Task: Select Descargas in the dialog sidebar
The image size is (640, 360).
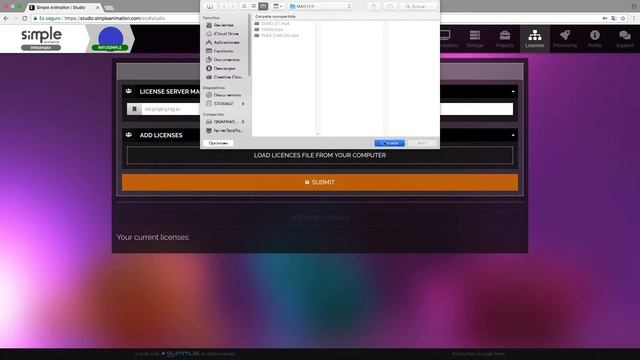Action: [223, 68]
